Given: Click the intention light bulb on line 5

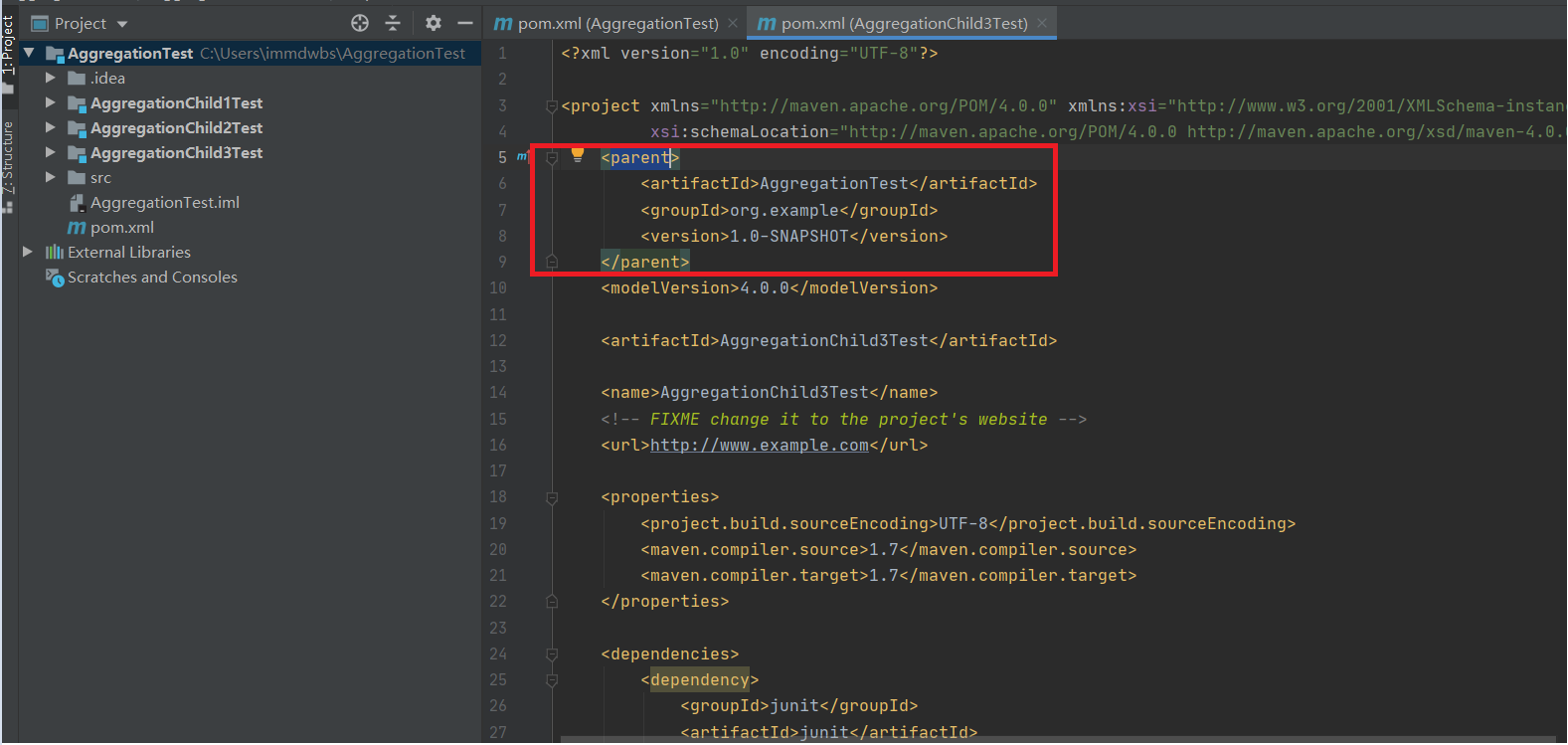Looking at the screenshot, I should point(578,155).
